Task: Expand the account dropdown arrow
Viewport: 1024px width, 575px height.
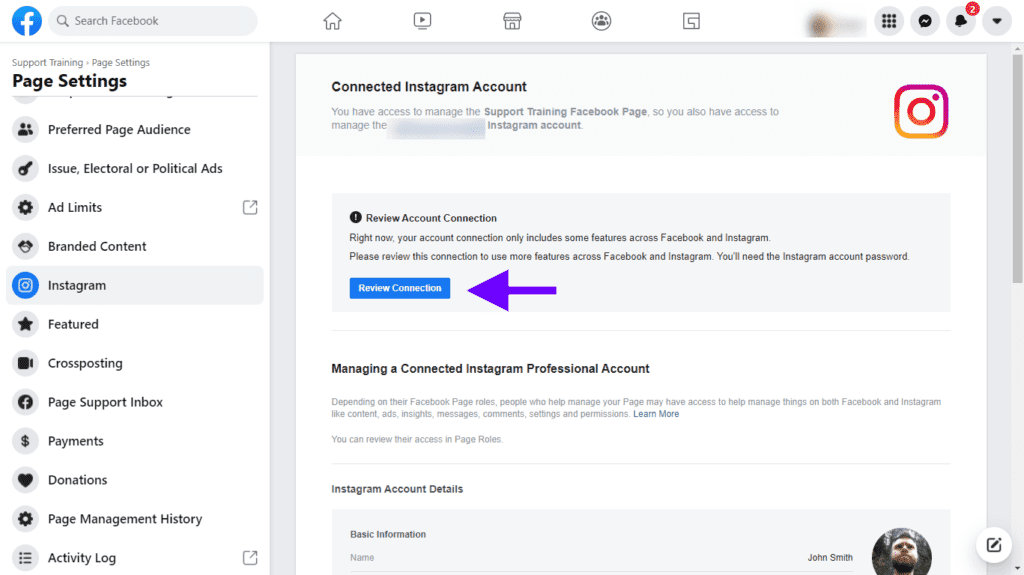Action: (x=997, y=21)
